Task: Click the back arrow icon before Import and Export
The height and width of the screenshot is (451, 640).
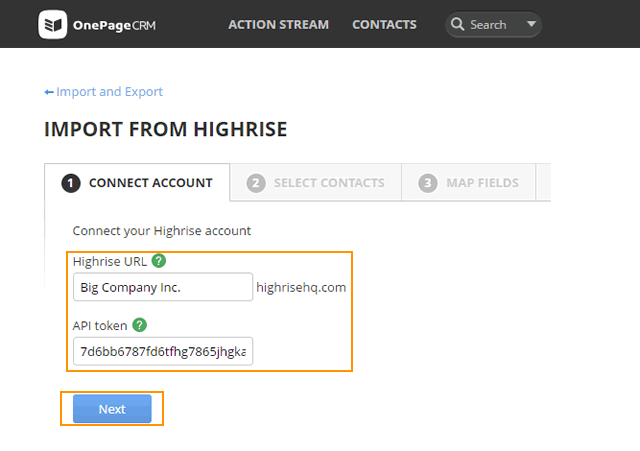Action: [x=49, y=92]
